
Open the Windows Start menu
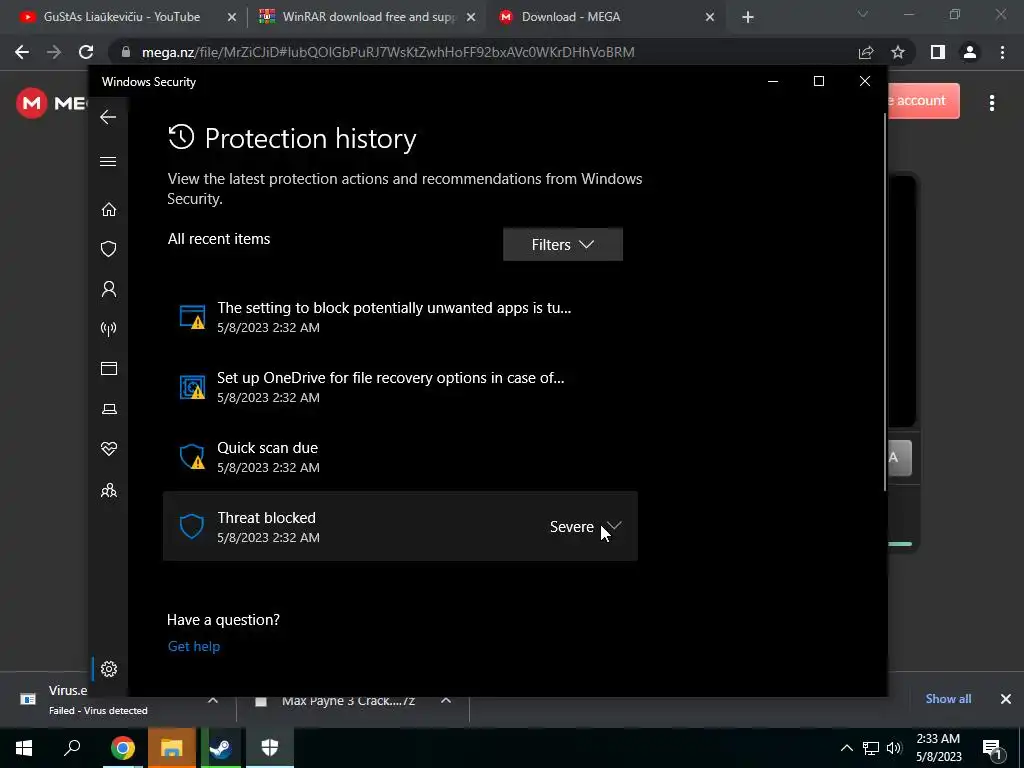pos(24,748)
